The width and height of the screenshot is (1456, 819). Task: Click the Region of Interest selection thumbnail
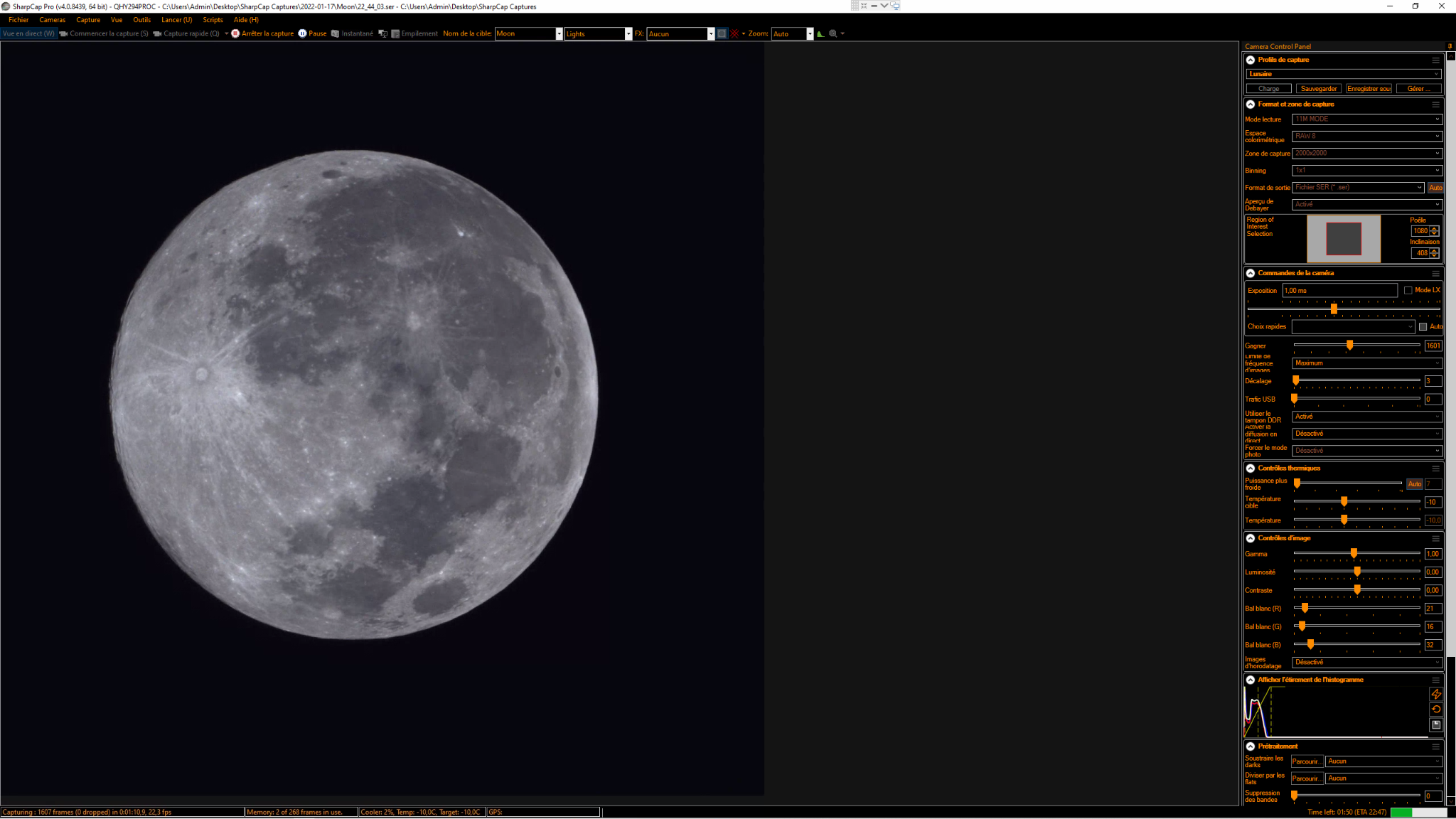(1344, 239)
